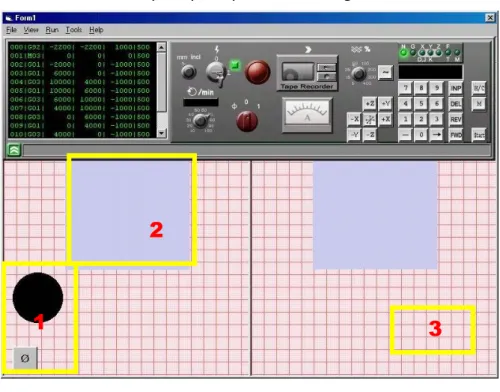Viewport: 500px width, 392px height.
Task: Click the center jog key between -X and +X
Action: 370,119
